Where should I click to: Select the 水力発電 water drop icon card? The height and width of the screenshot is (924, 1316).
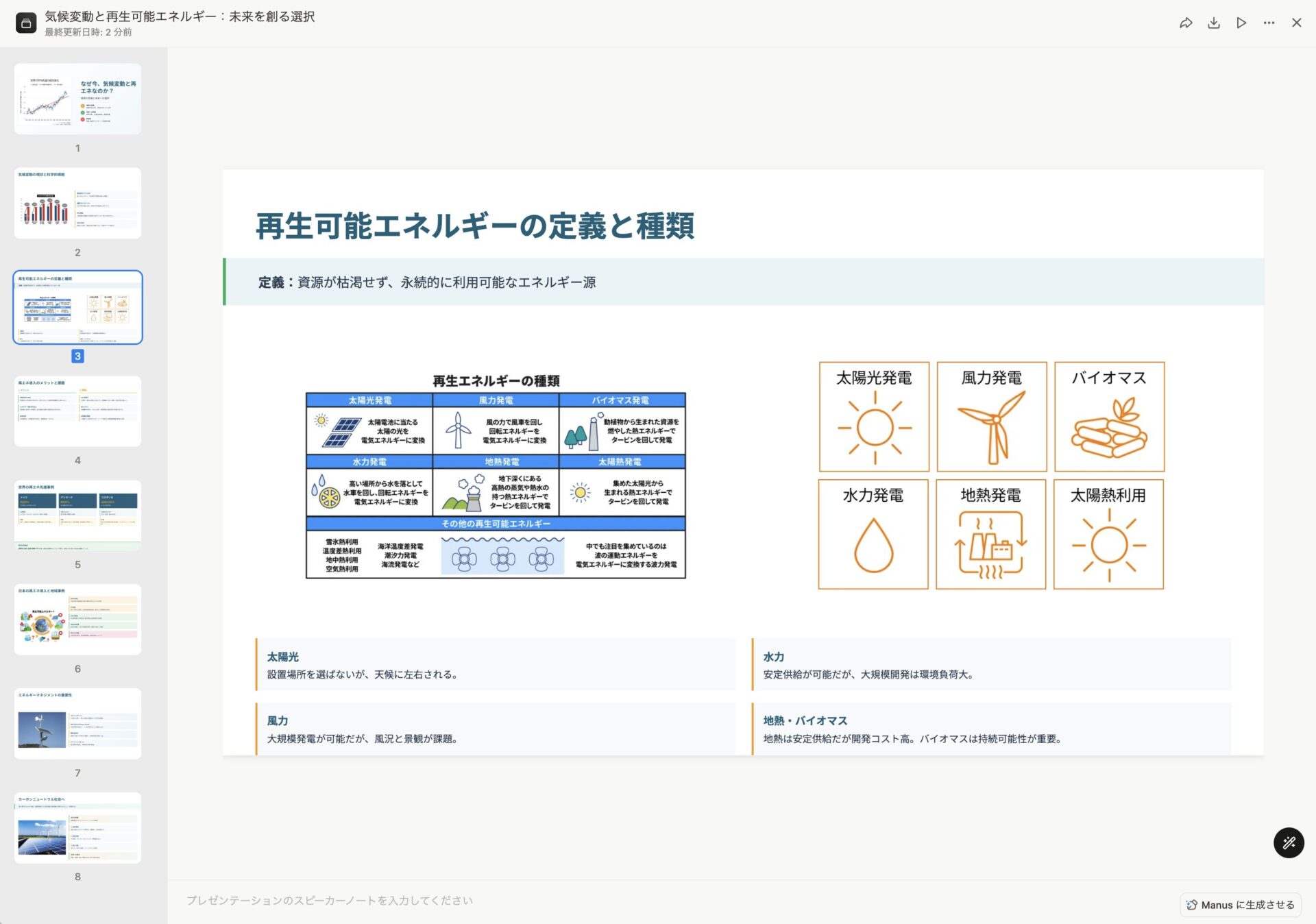click(873, 534)
